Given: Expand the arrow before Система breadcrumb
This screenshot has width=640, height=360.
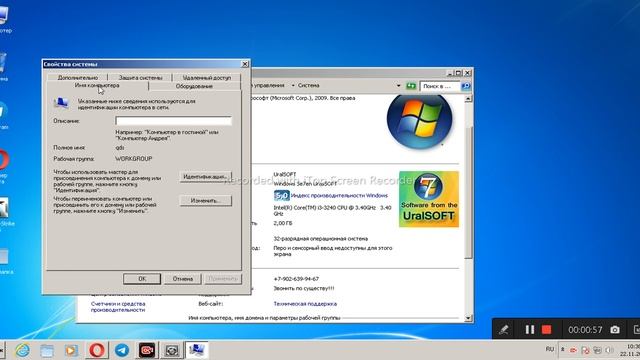Looking at the screenshot, I should [293, 85].
